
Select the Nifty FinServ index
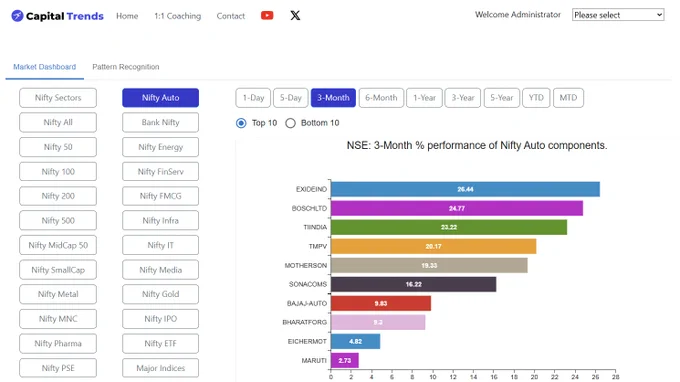pyautogui.click(x=160, y=171)
